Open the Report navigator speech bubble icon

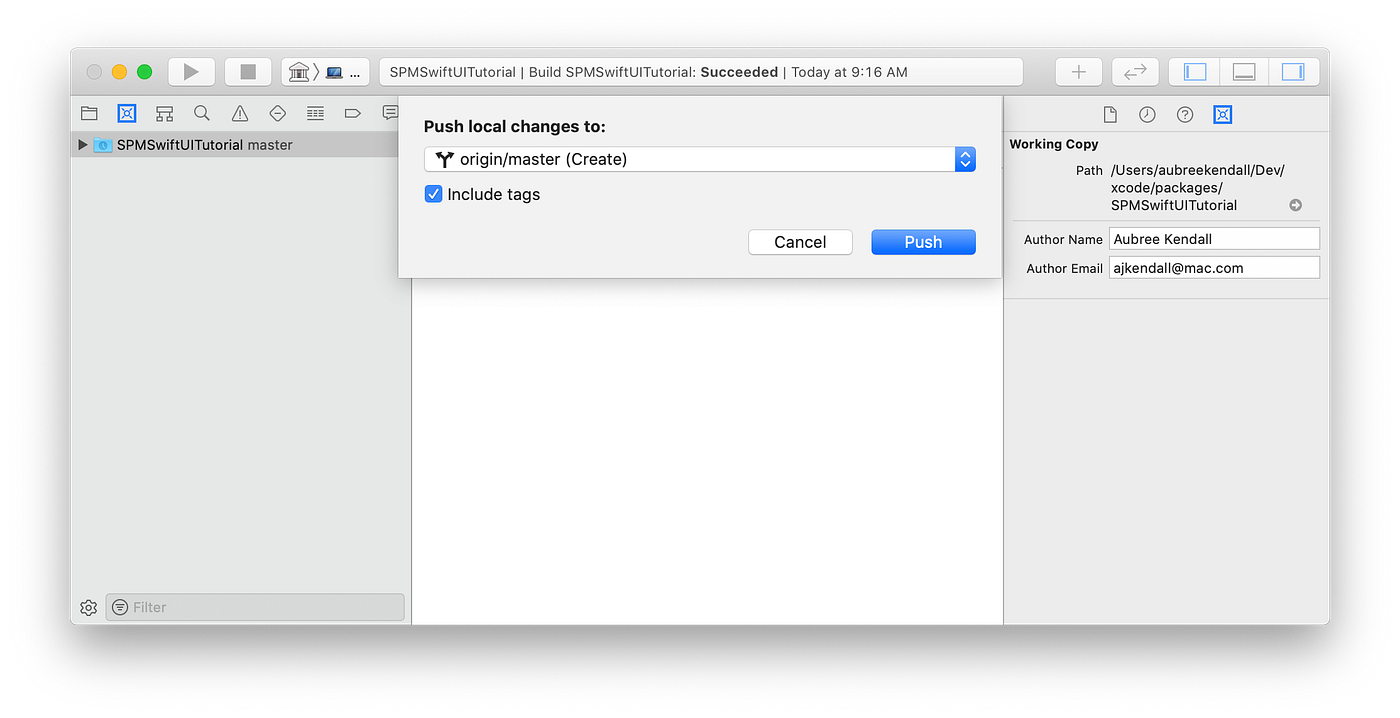(x=390, y=113)
